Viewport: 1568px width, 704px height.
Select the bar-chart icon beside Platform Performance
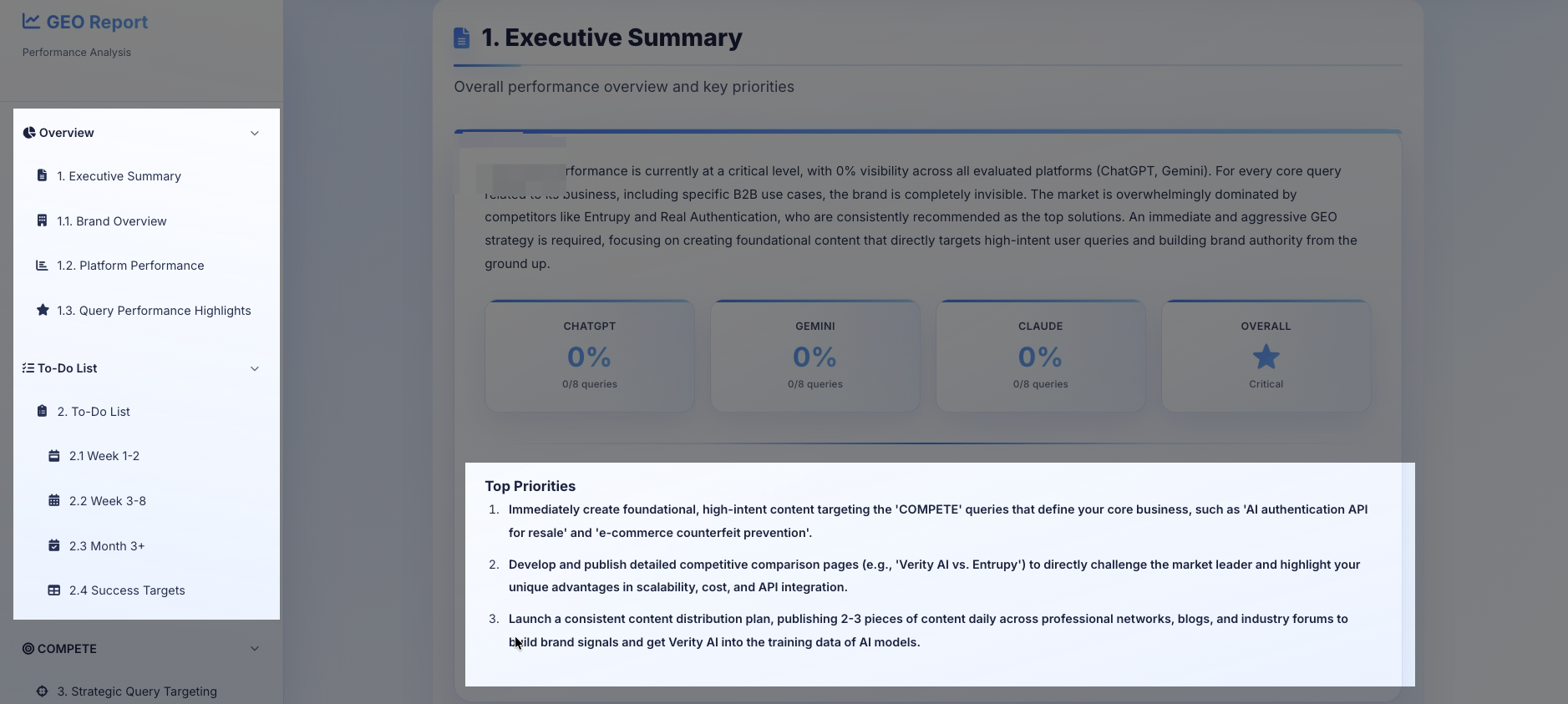tap(41, 265)
